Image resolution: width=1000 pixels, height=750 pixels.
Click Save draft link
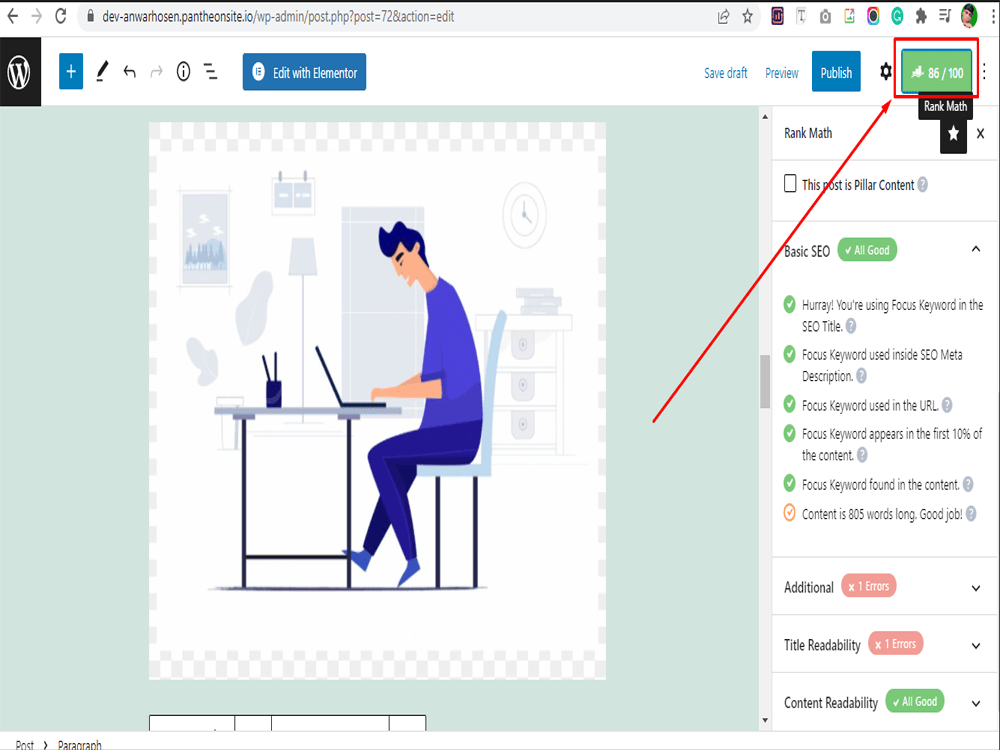[x=725, y=73]
